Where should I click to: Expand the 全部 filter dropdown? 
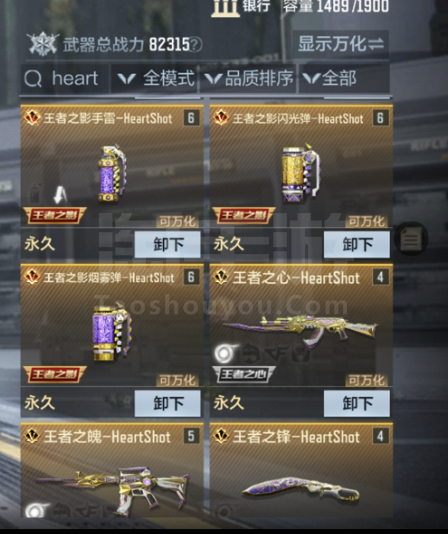click(344, 79)
